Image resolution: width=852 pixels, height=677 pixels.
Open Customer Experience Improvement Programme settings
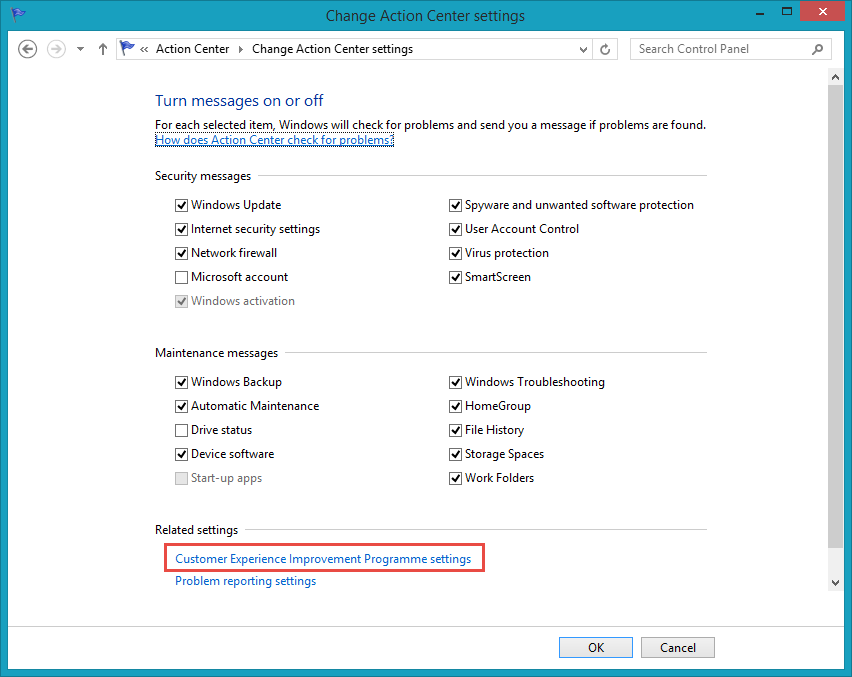pyautogui.click(x=323, y=559)
